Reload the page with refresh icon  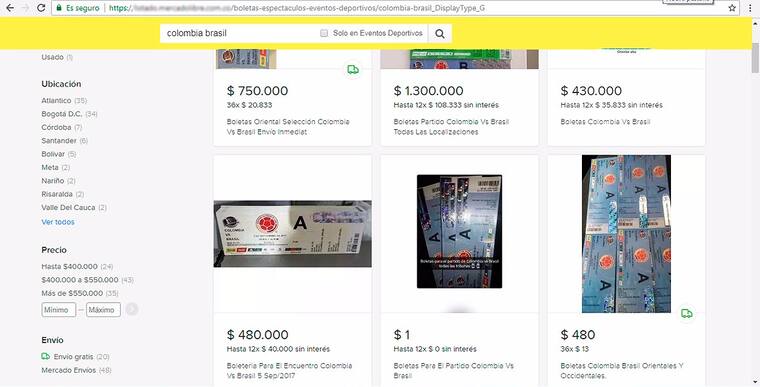[41, 8]
